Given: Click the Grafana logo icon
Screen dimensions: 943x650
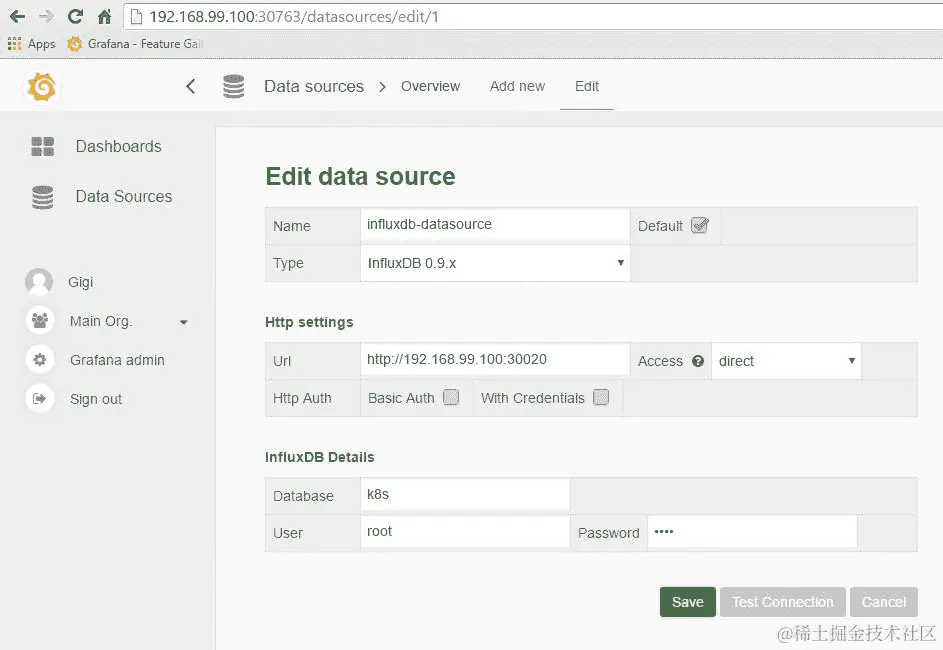Looking at the screenshot, I should coord(41,88).
